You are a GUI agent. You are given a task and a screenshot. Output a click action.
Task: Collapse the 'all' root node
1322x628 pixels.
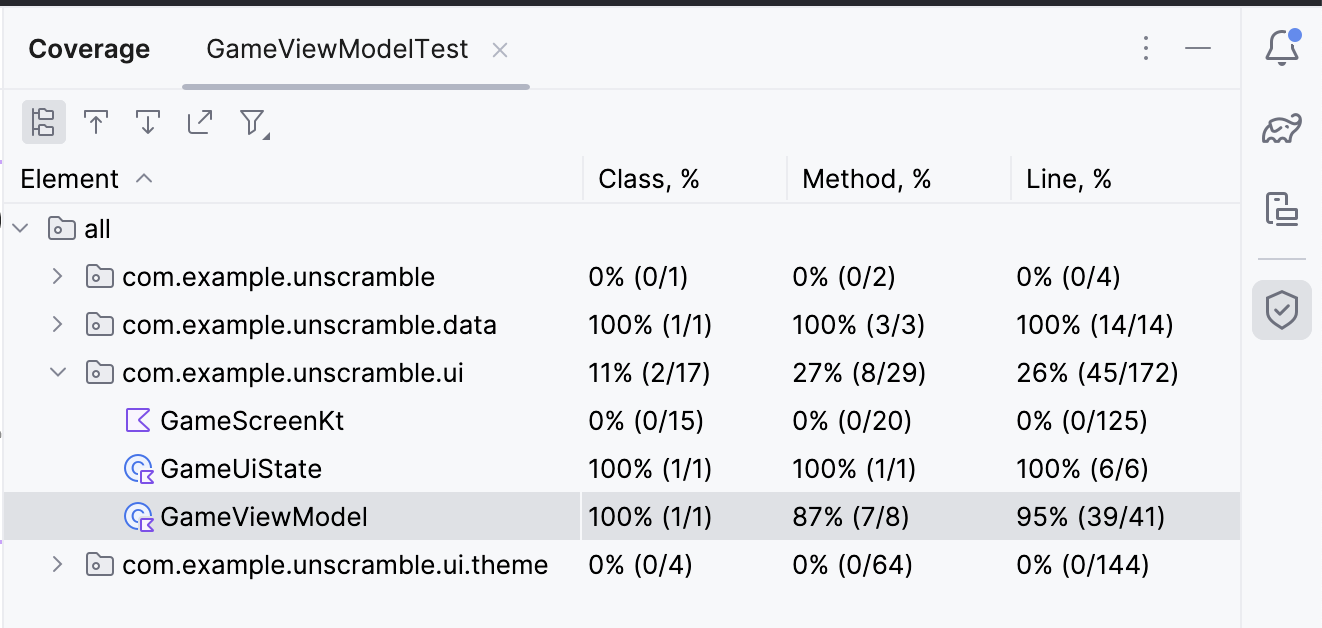[x=20, y=229]
